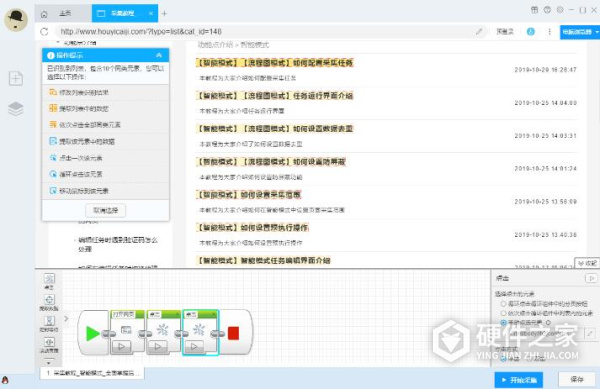Click the 取消选择 button
This screenshot has width=600, height=389.
point(105,210)
